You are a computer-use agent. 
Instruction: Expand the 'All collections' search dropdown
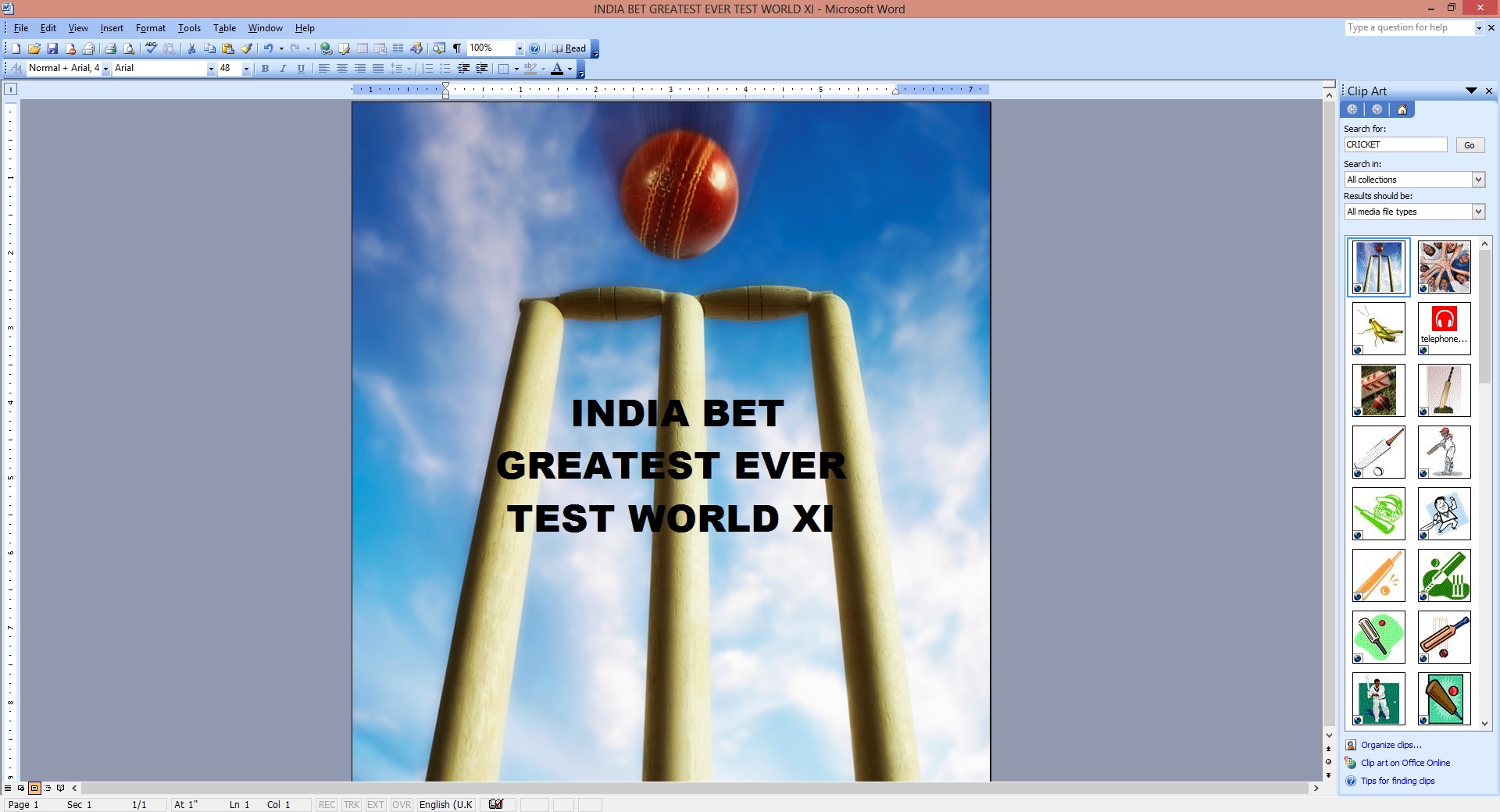coord(1477,180)
